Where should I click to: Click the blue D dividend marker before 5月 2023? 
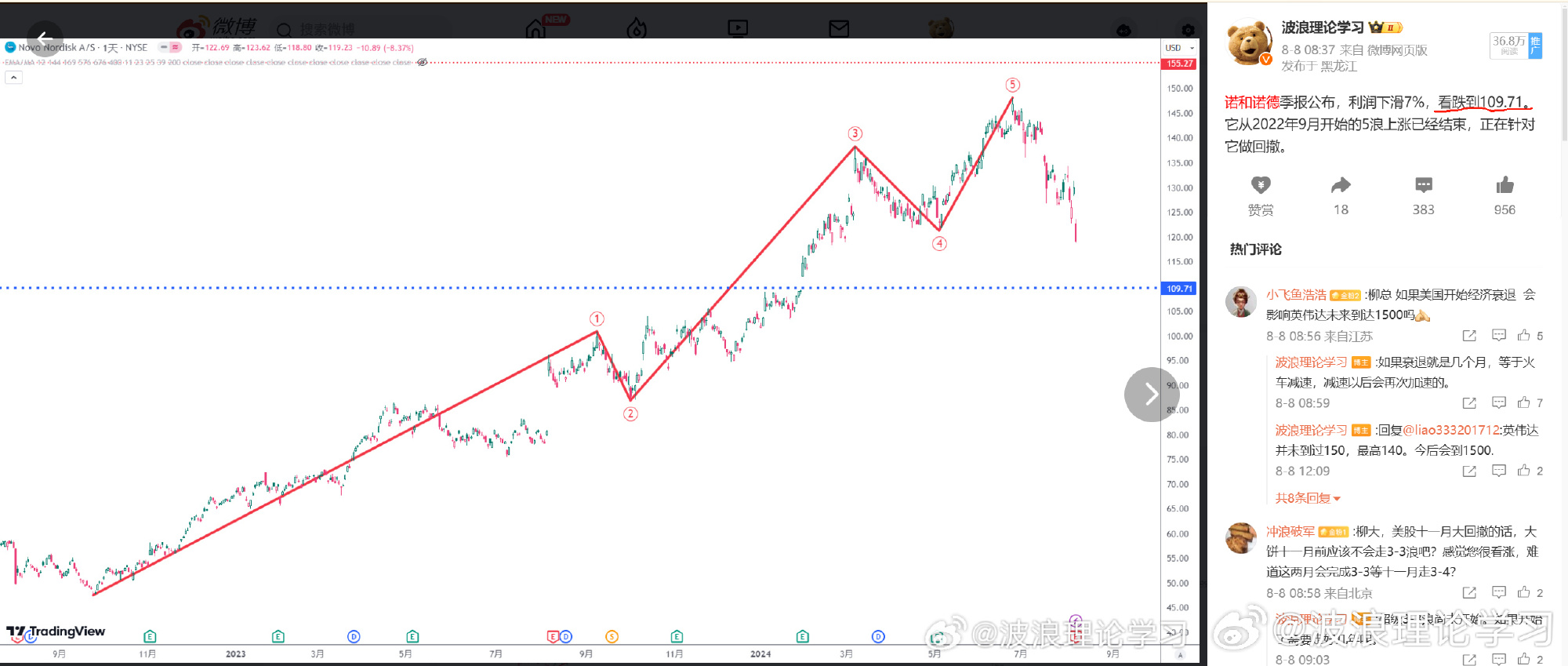[x=354, y=636]
